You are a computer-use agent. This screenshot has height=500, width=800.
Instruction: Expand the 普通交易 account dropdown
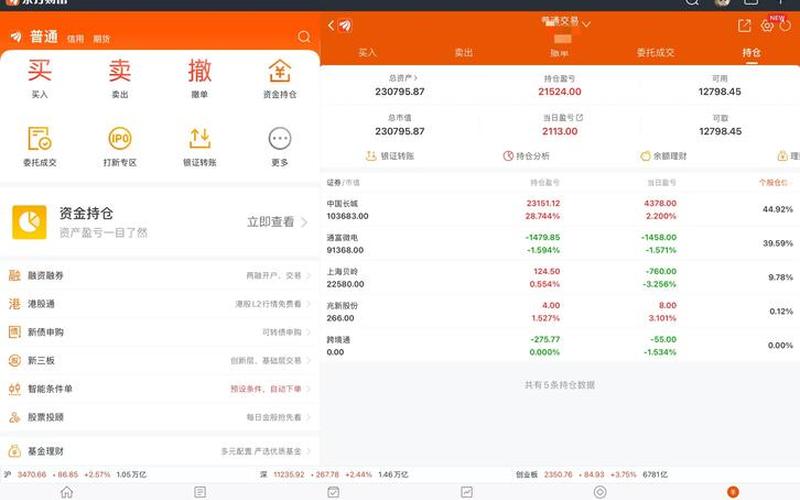coord(586,23)
